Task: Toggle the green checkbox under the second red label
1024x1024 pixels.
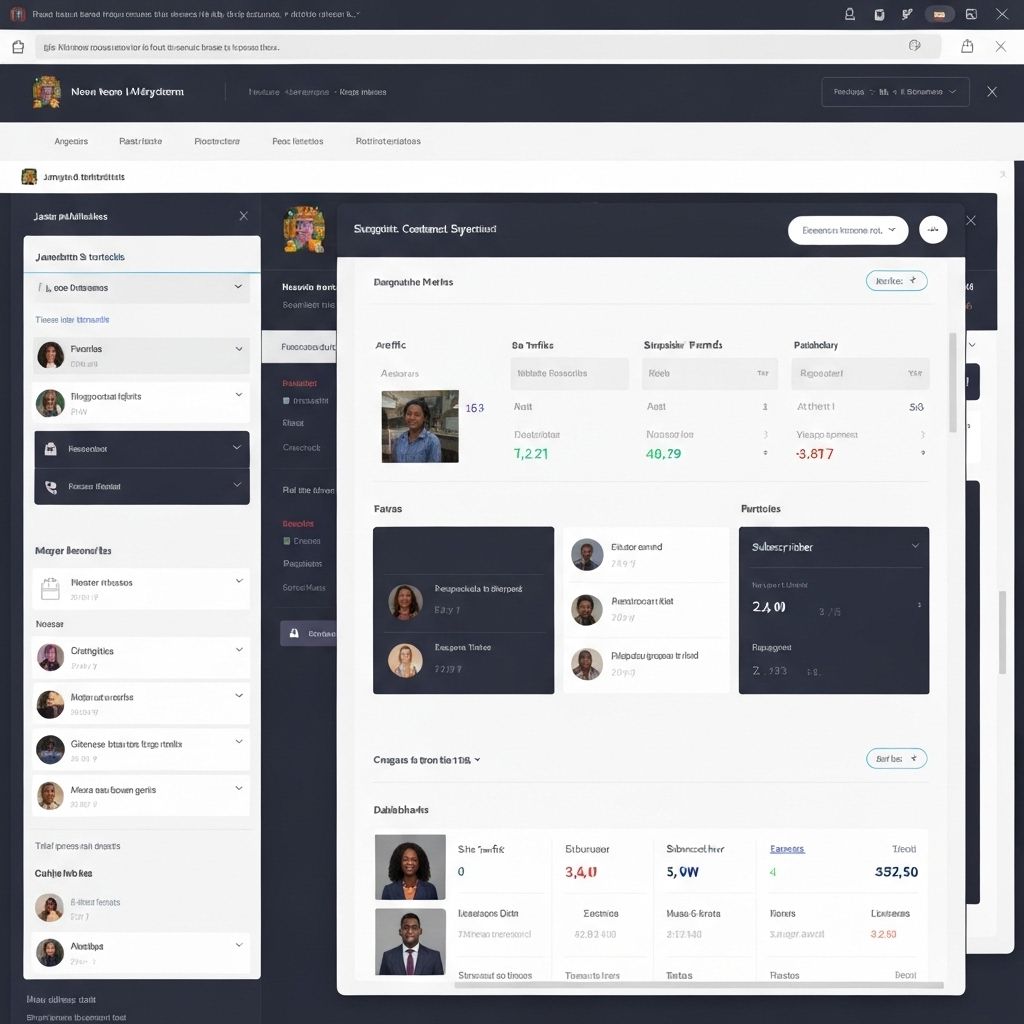Action: (x=287, y=541)
